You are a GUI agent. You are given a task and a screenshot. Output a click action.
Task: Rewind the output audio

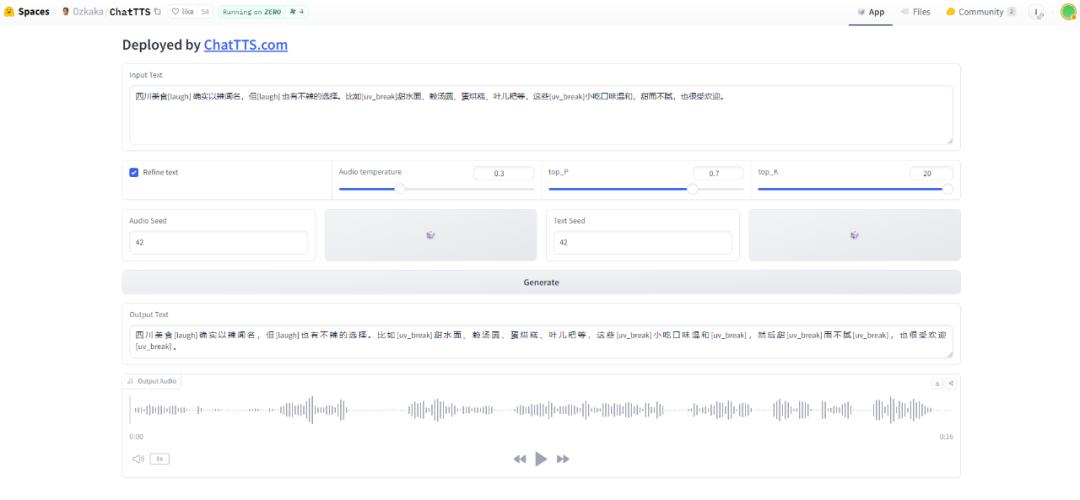(519, 459)
